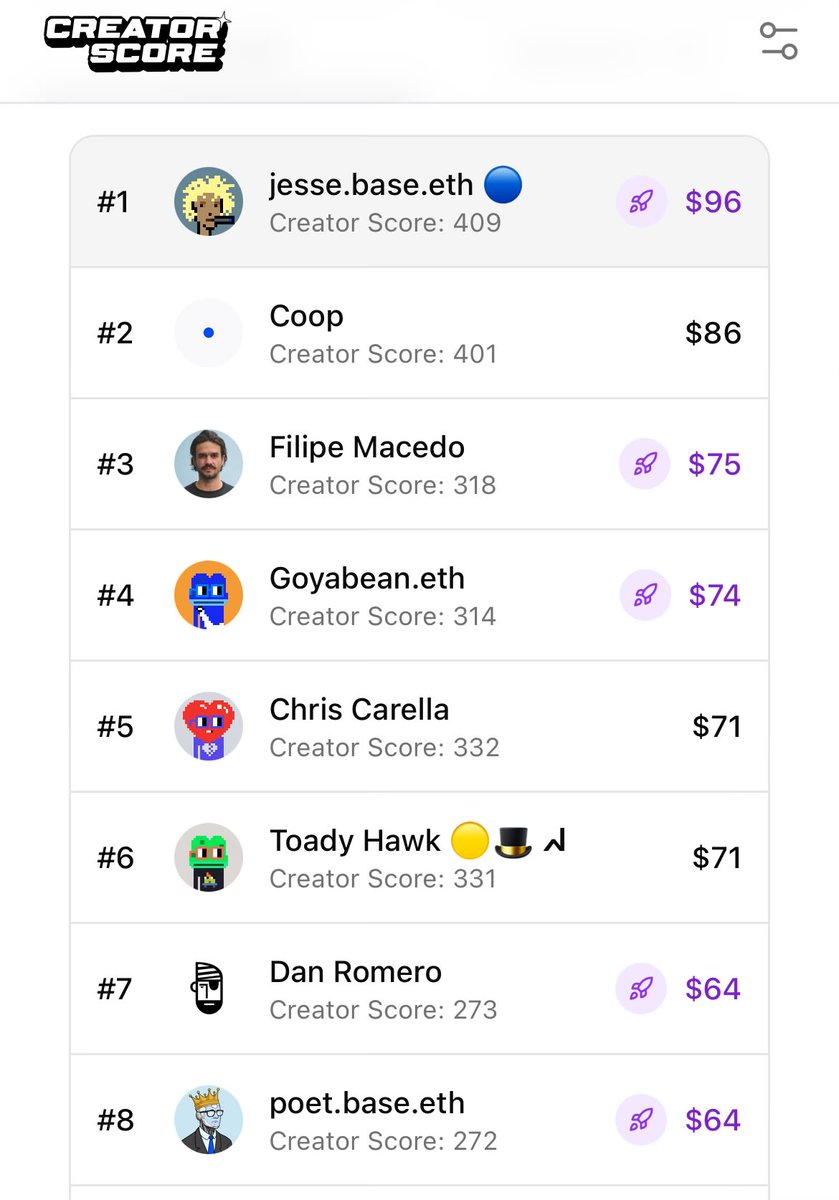This screenshot has width=839, height=1200.
Task: Select the #2 rank label
Action: (x=115, y=333)
